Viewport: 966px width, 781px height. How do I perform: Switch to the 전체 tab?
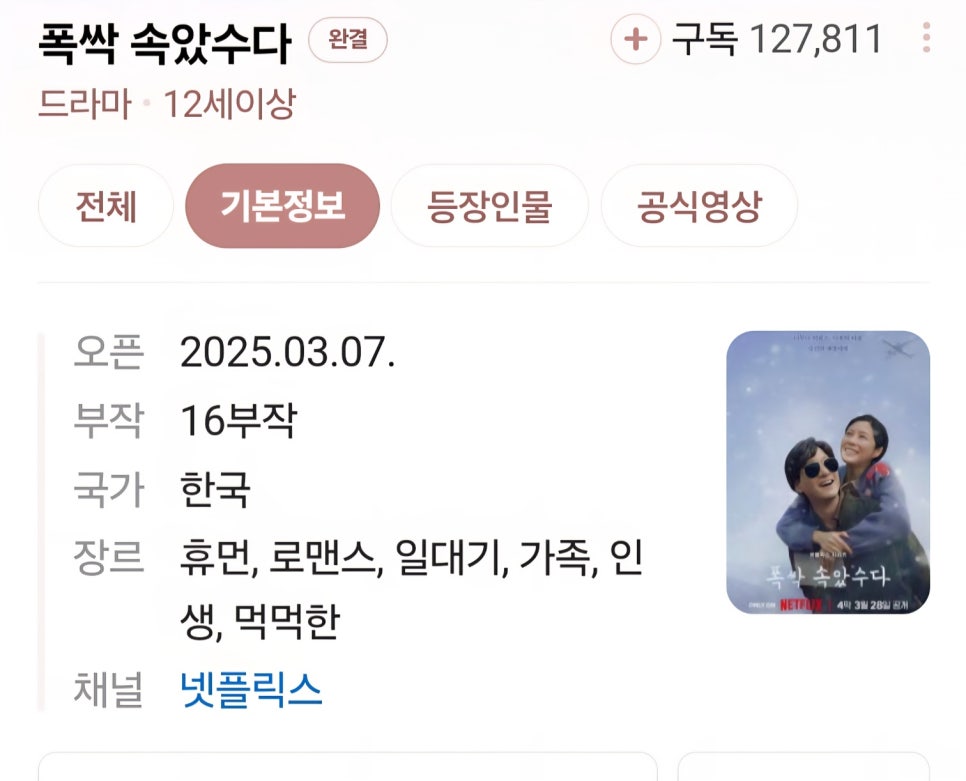pos(106,206)
